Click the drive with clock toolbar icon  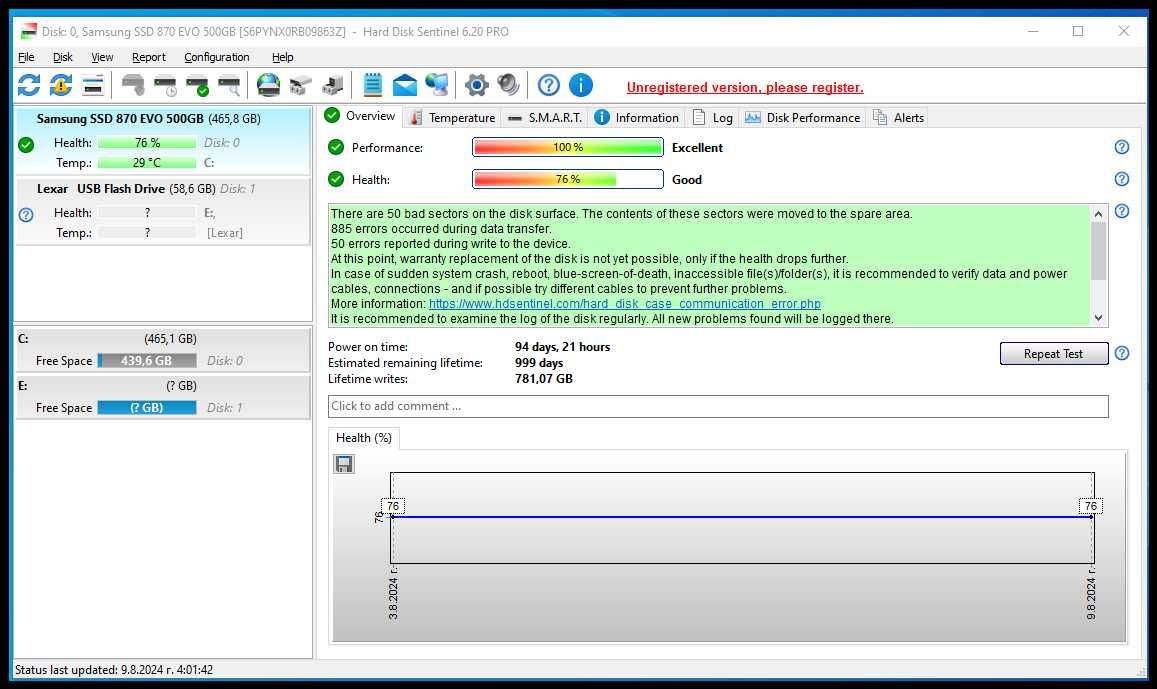[165, 86]
